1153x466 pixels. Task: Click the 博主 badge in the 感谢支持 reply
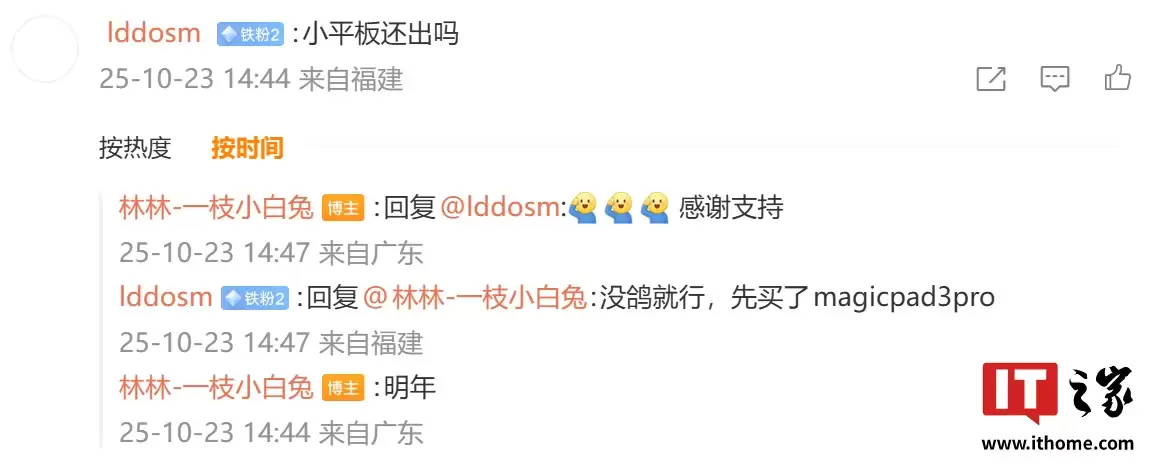pyautogui.click(x=343, y=209)
